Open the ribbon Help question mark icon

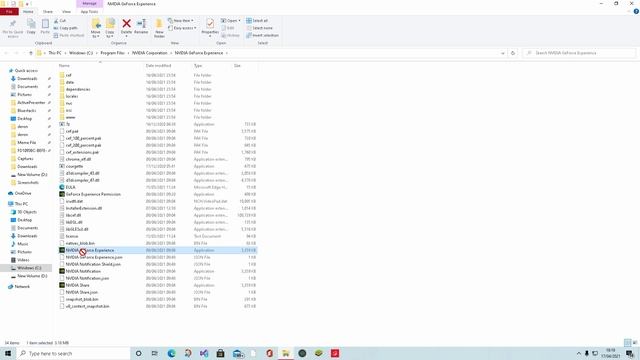coord(636,11)
